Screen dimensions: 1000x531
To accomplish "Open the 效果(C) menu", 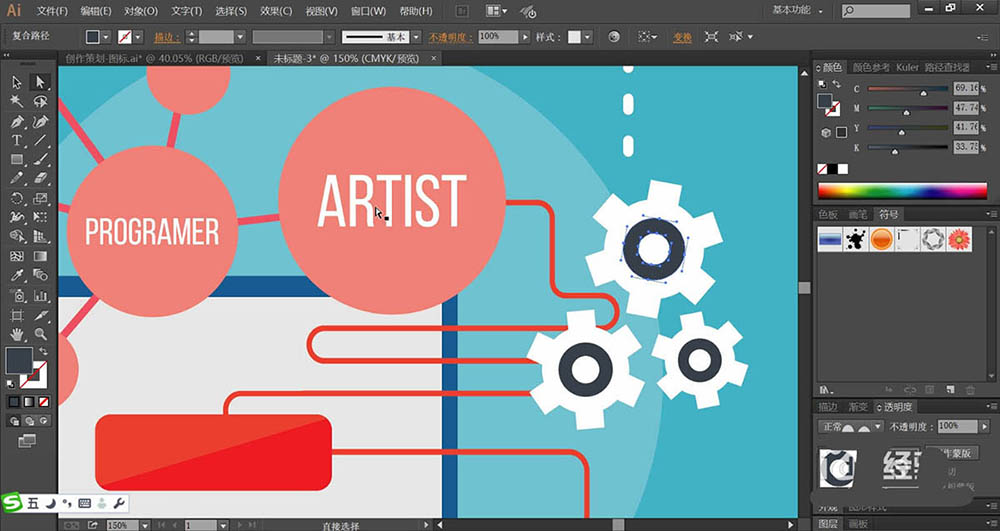I will [x=276, y=11].
